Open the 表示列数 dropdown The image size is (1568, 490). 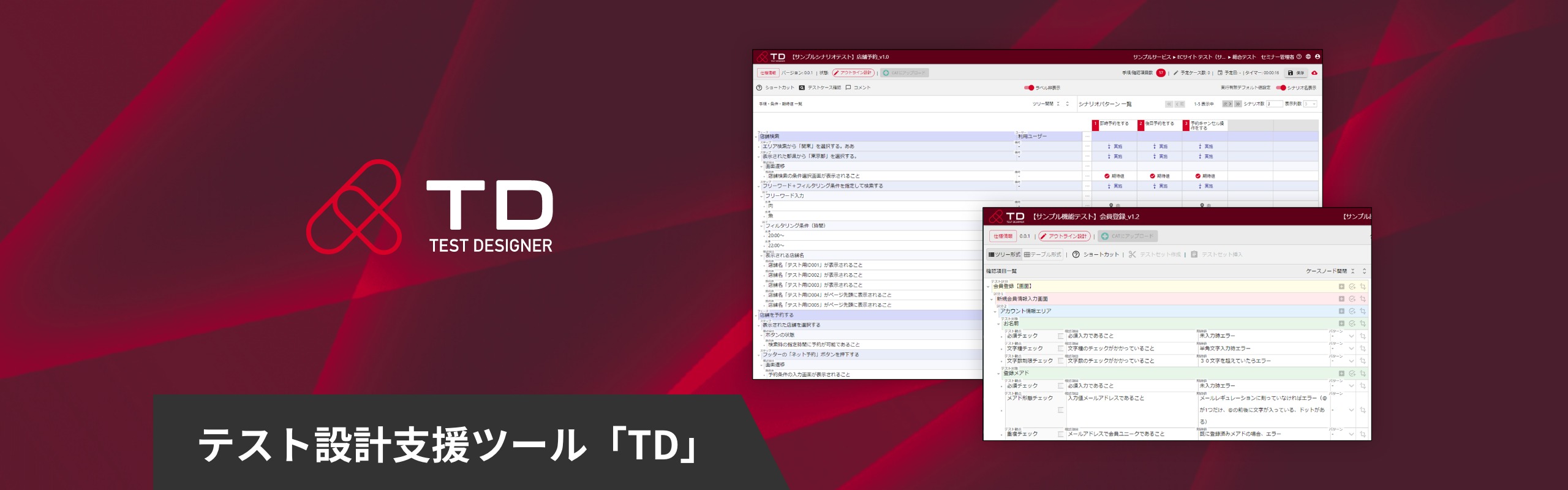1310,104
